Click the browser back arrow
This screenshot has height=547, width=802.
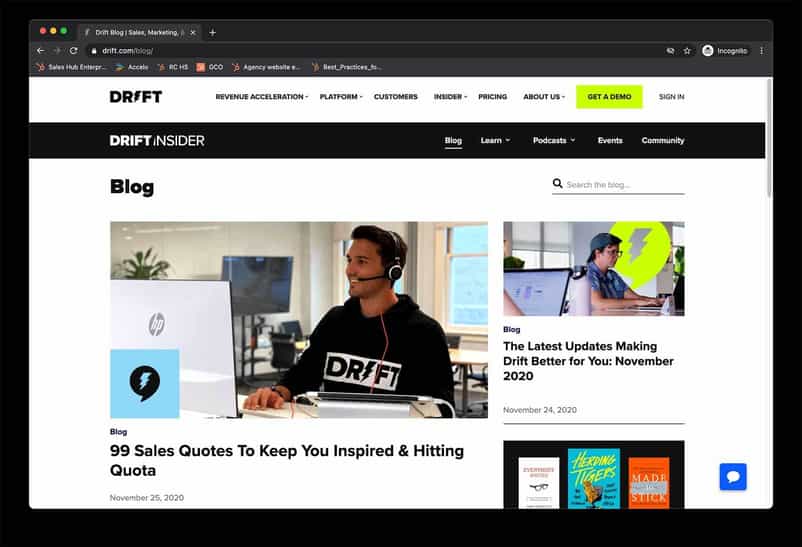click(x=40, y=51)
